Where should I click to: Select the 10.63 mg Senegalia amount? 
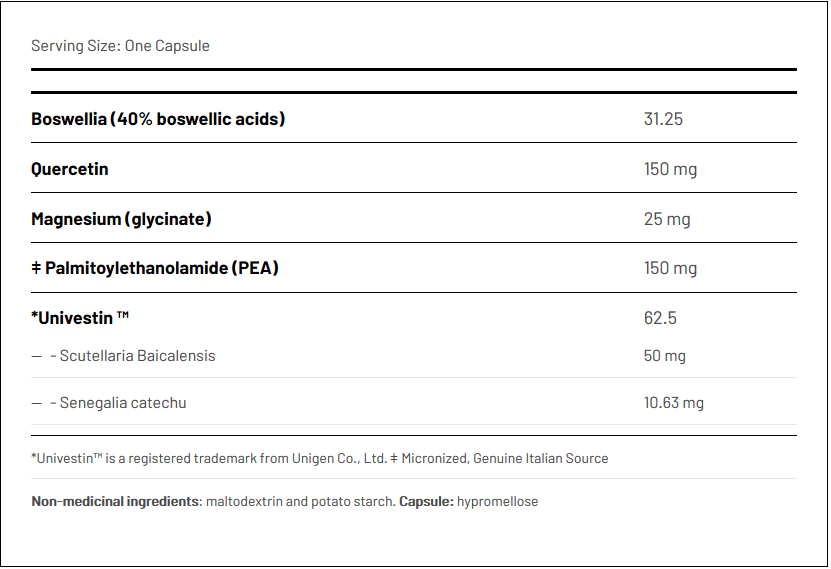click(674, 403)
